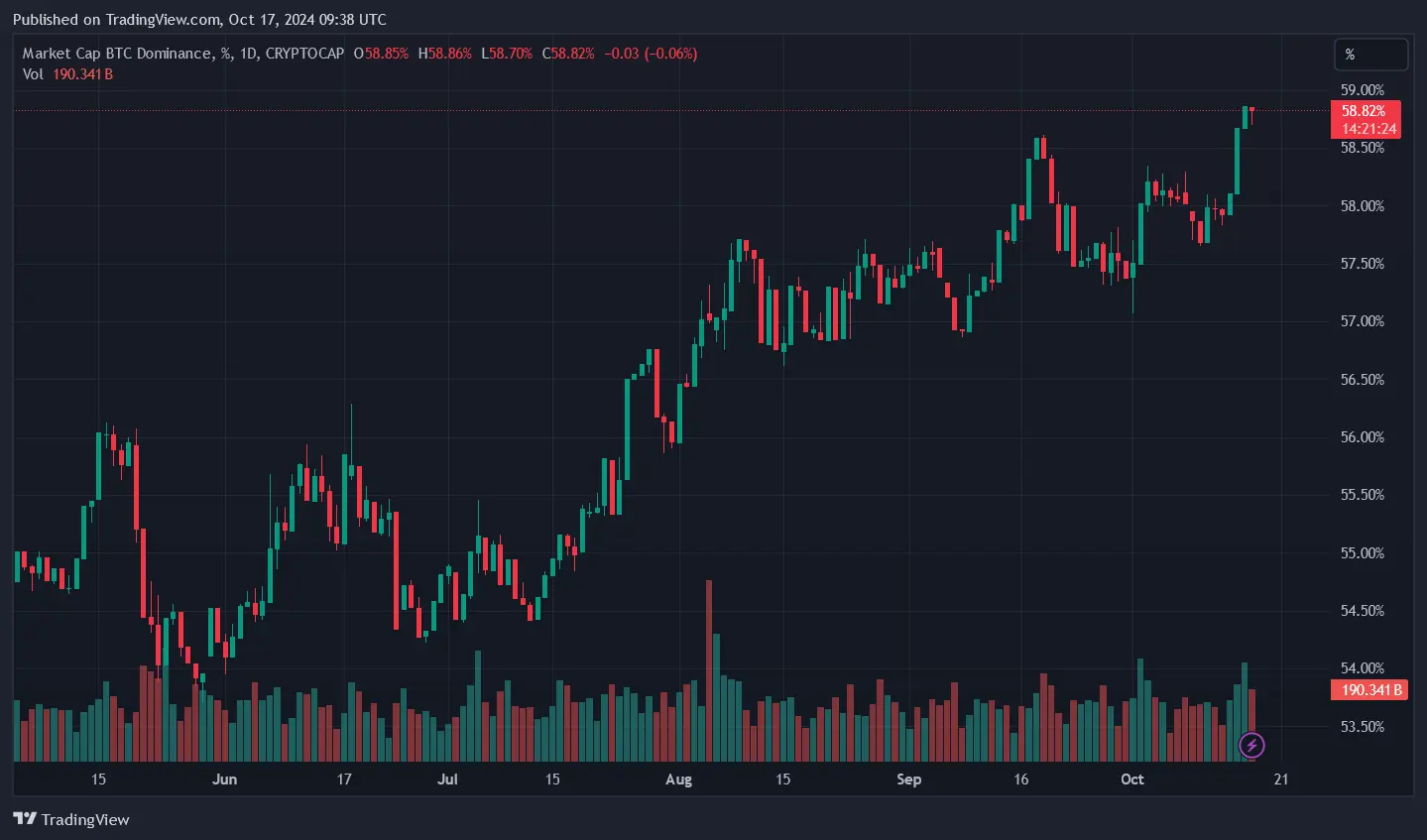Screen dimensions: 1427x840
Task: Click the 55.50% price axis label
Action: click(1363, 495)
